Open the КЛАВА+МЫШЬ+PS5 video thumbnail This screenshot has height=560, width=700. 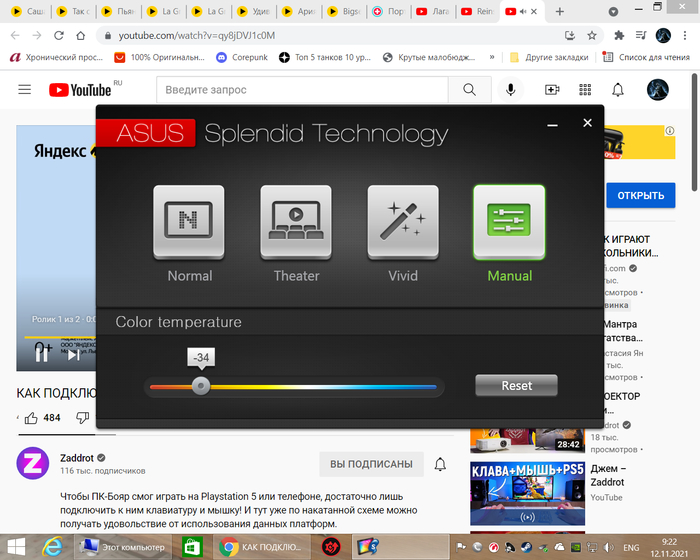(x=527, y=493)
